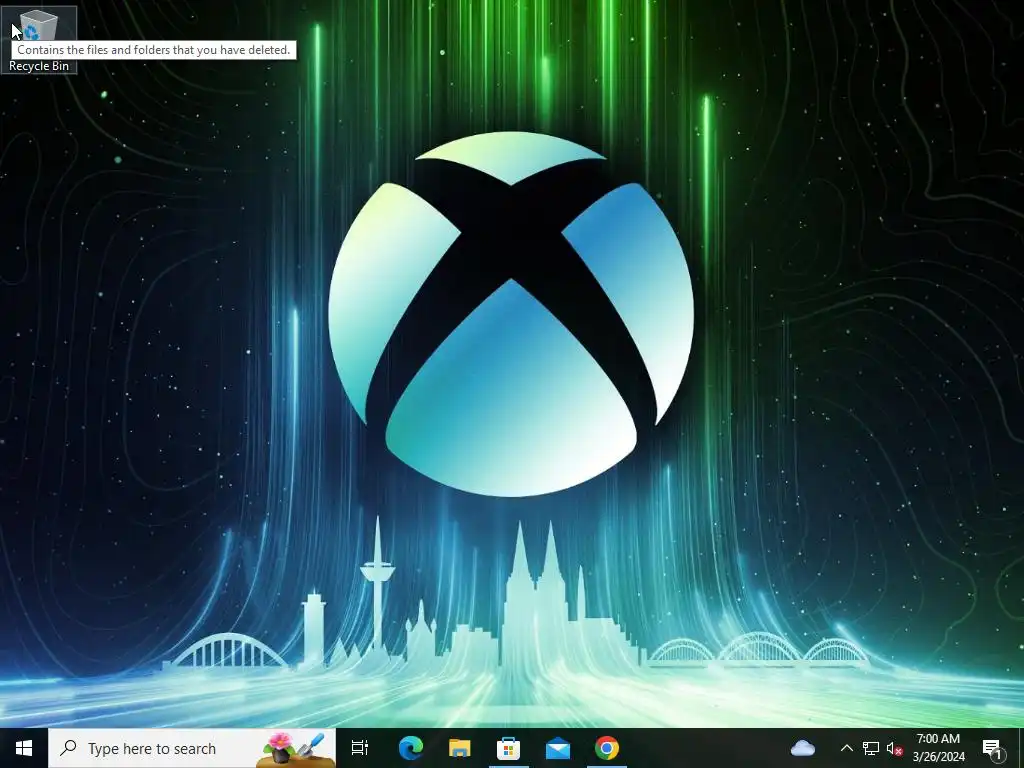The image size is (1024, 768).
Task: Click the Type here to search box
Action: (192, 748)
